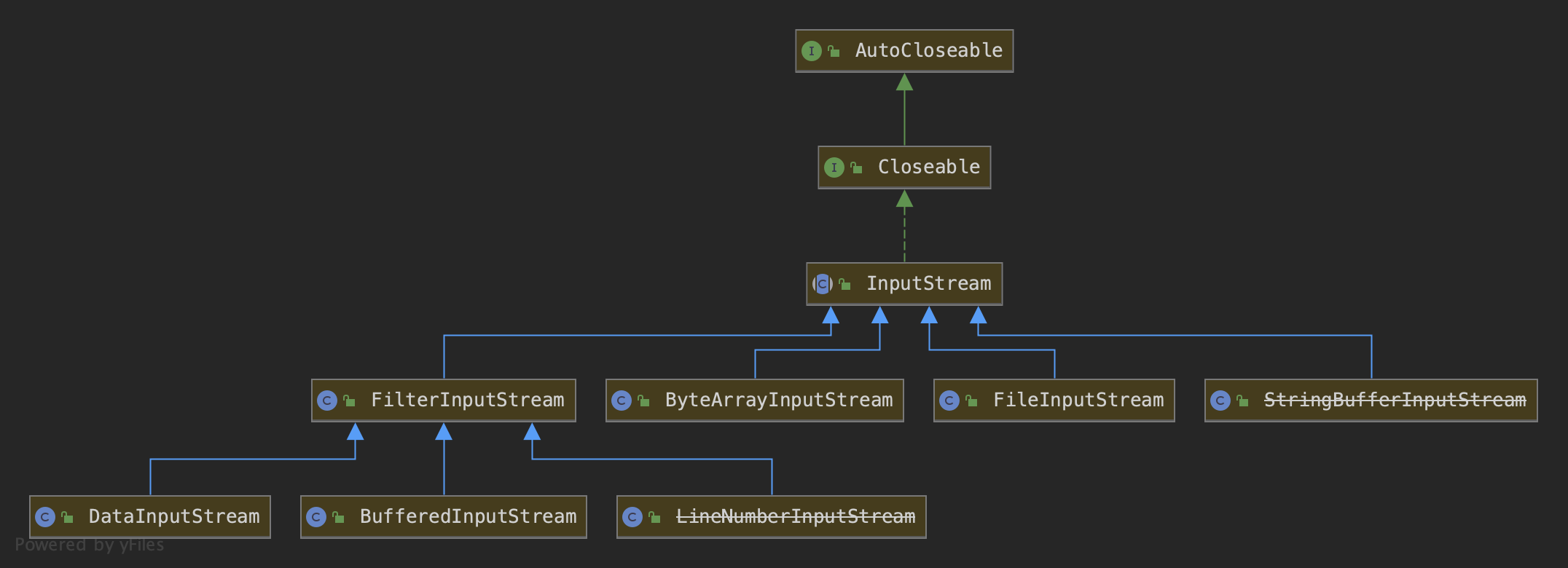1568x568 pixels.
Task: Click the Closeable interface icon
Action: [834, 167]
